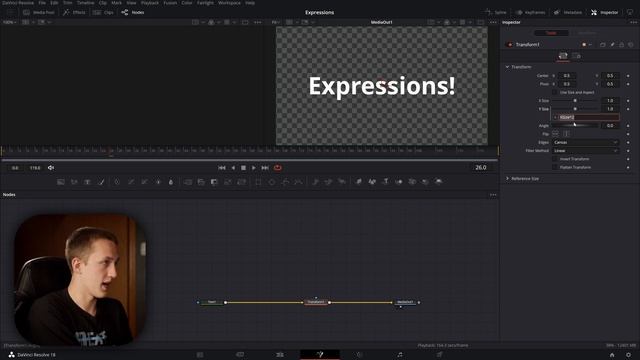Open the Edges dropdown showing Canvas
Viewport: 640px width, 360px height.
586,142
